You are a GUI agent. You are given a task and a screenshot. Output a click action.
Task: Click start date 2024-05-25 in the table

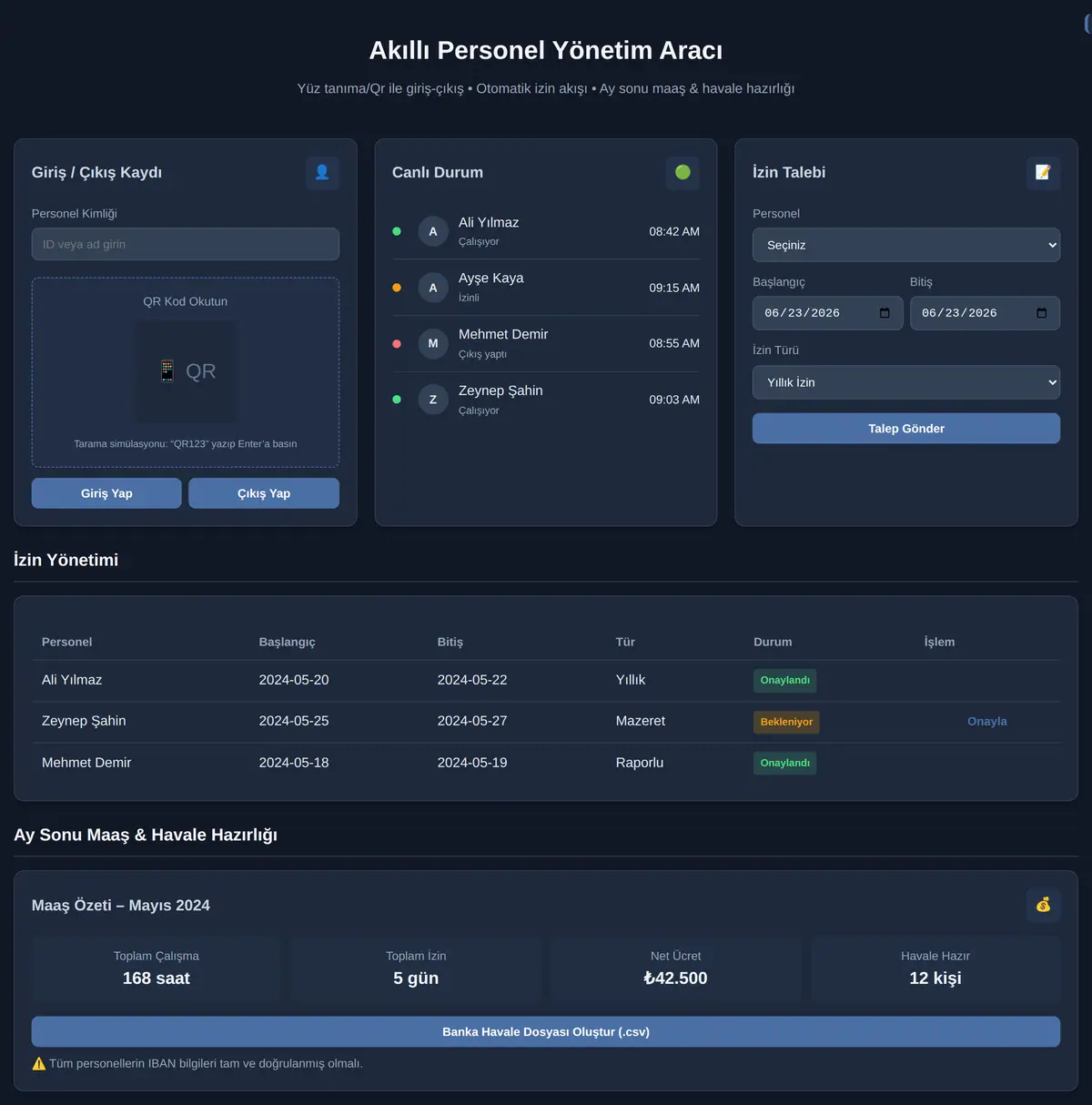[x=294, y=721]
